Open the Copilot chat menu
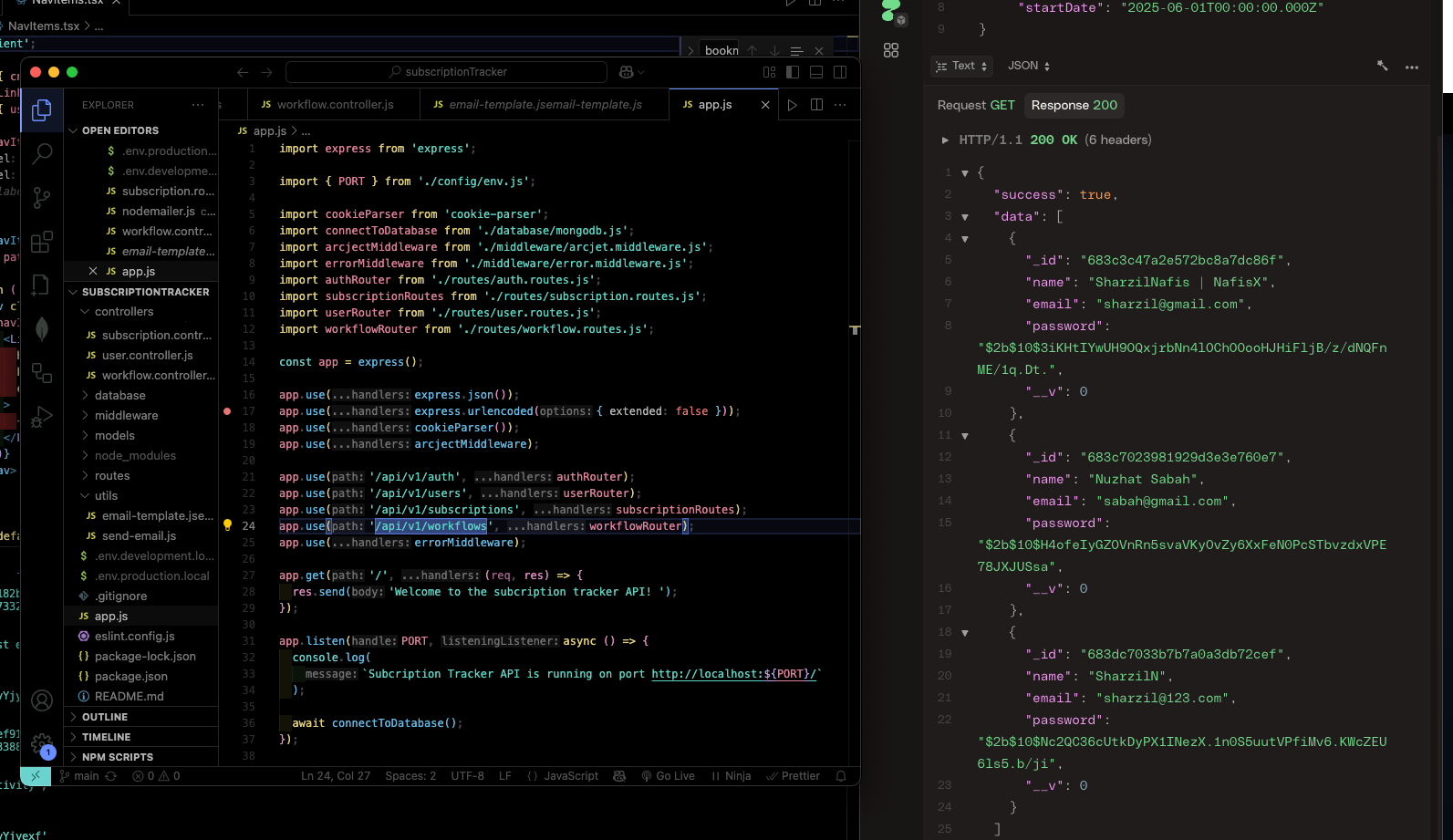This screenshot has height=840, width=1453. coord(631,72)
